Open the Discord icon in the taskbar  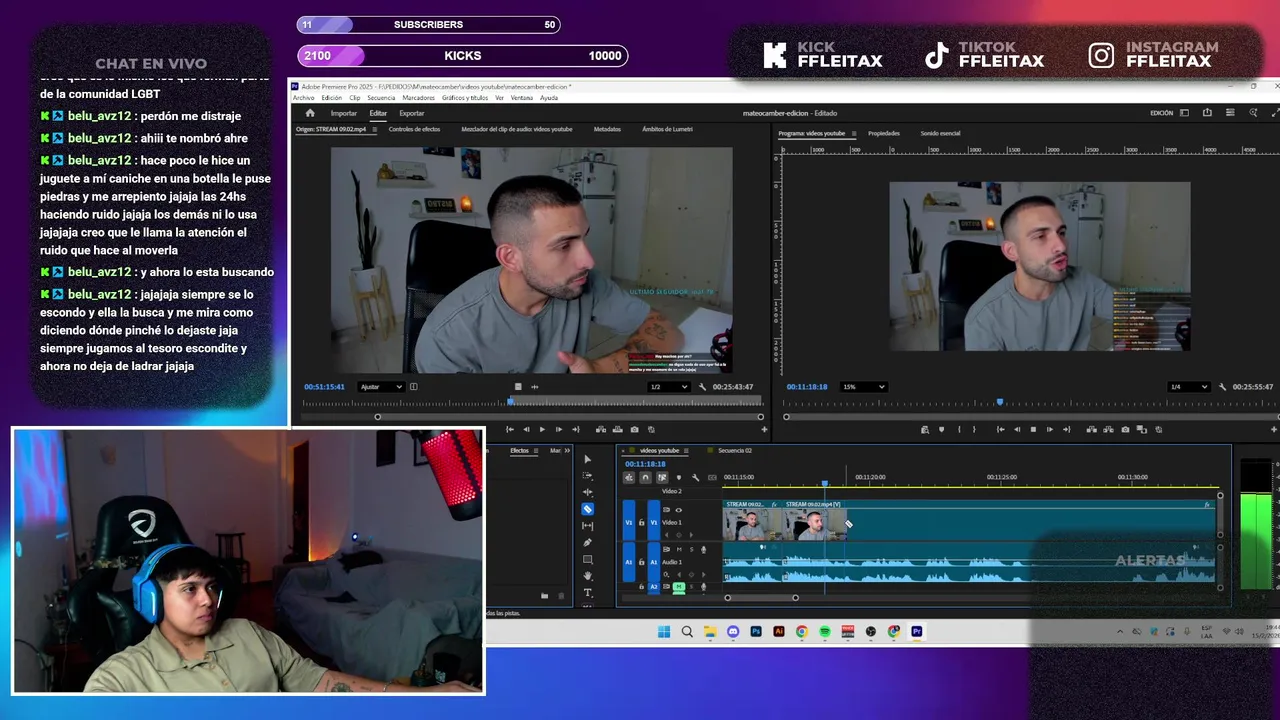pos(733,632)
